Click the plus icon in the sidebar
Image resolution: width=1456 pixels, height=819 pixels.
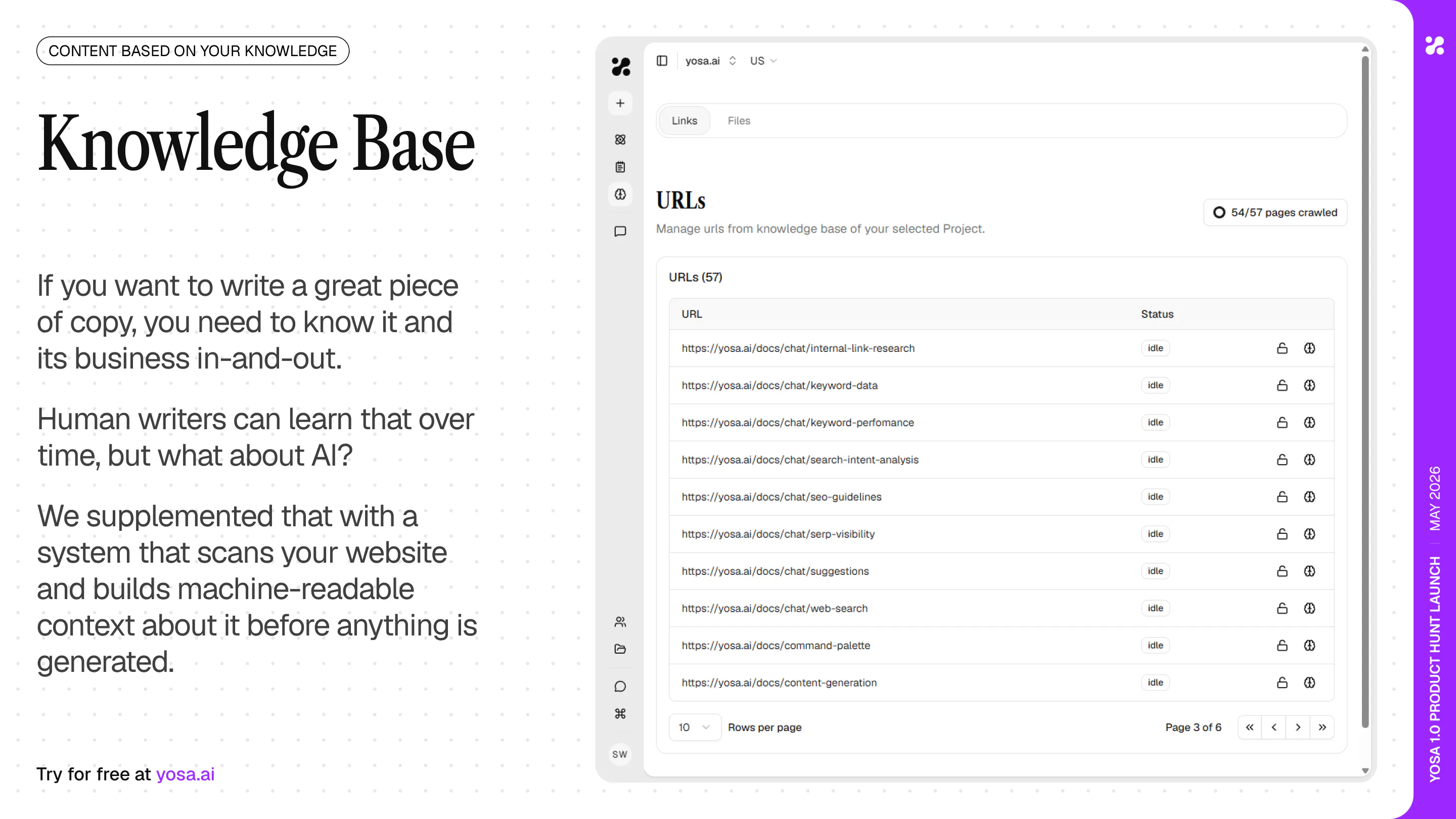620,104
